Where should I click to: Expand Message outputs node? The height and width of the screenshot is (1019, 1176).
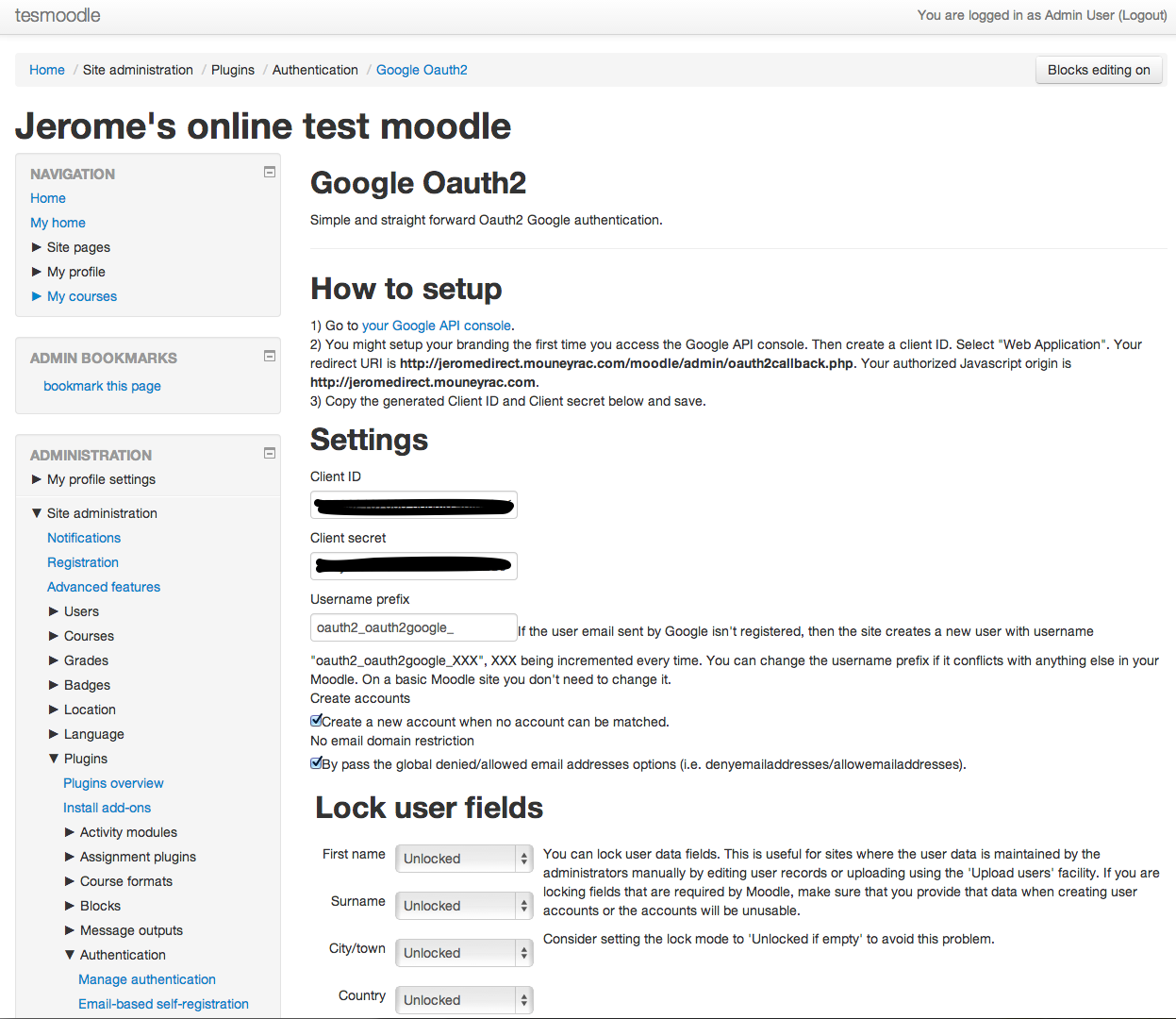pyautogui.click(x=70, y=930)
